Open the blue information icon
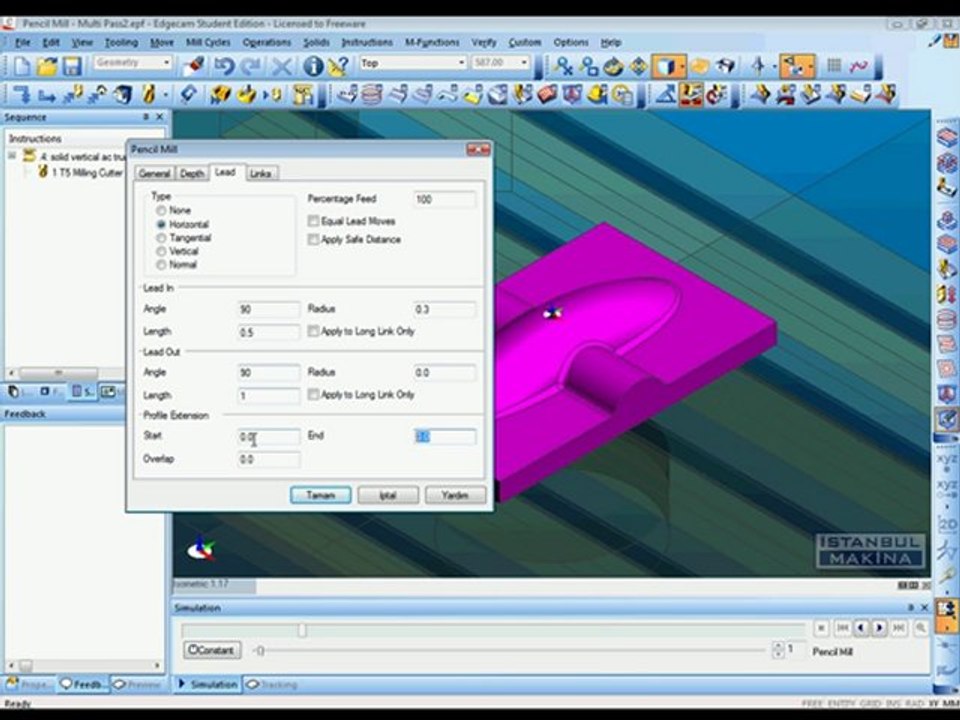Viewport: 960px width, 720px height. coord(313,66)
